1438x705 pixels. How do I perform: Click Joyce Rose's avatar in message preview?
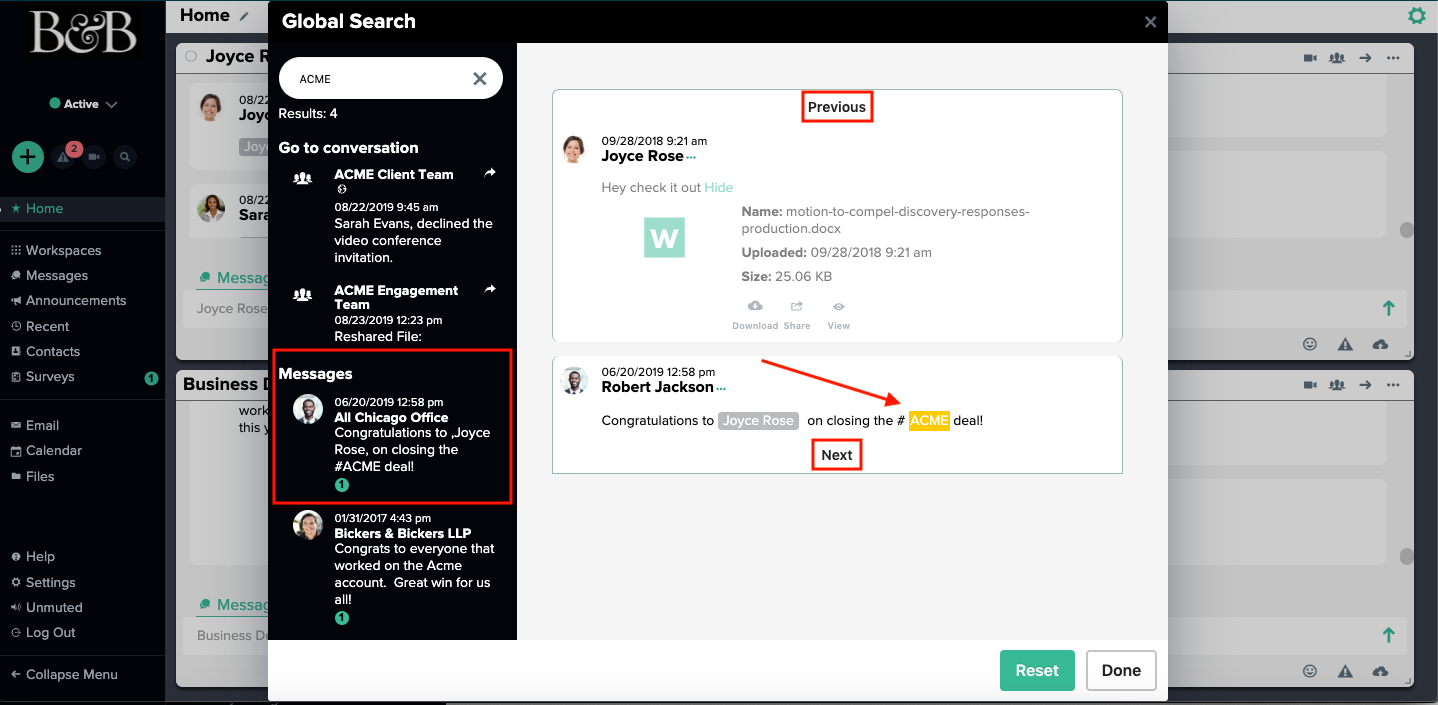574,149
